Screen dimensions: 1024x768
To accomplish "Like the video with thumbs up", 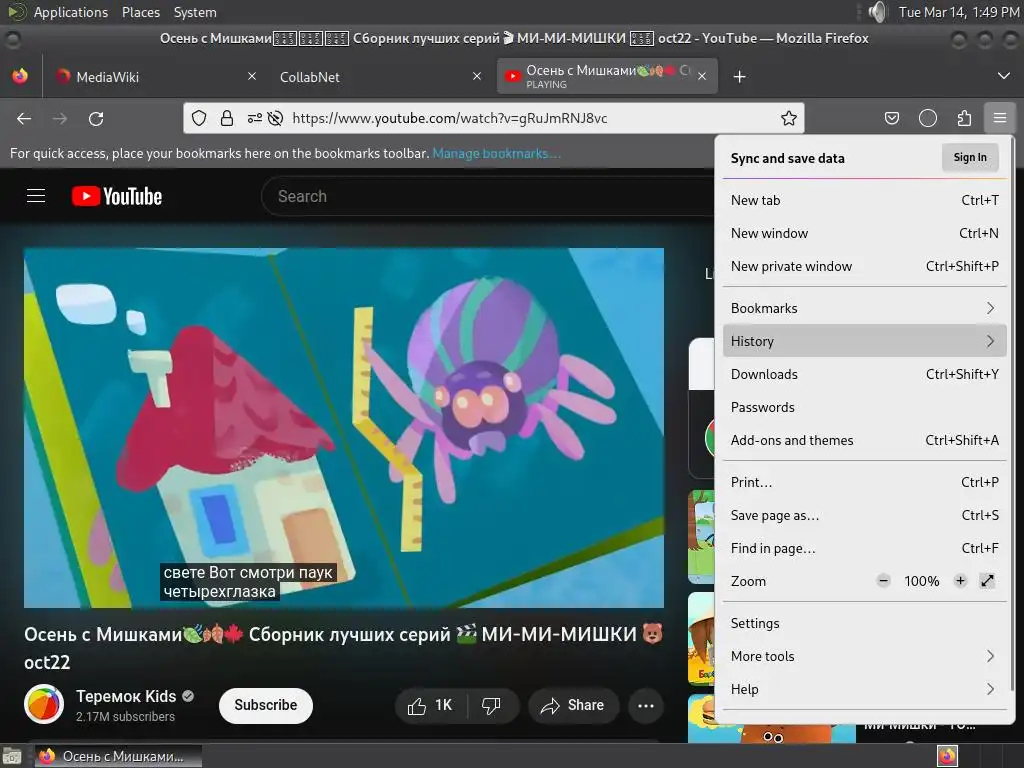I will 430,705.
